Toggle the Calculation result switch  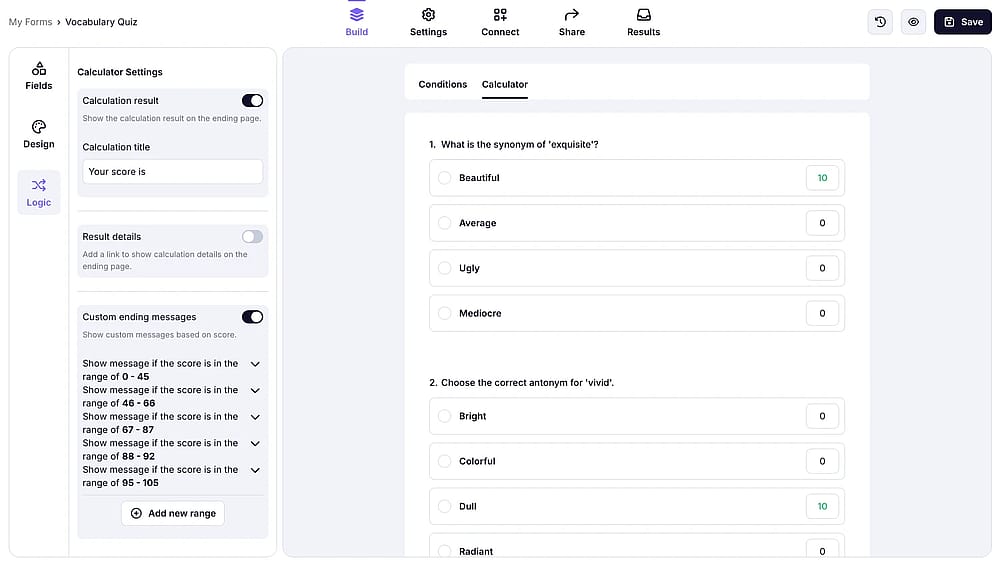253,100
